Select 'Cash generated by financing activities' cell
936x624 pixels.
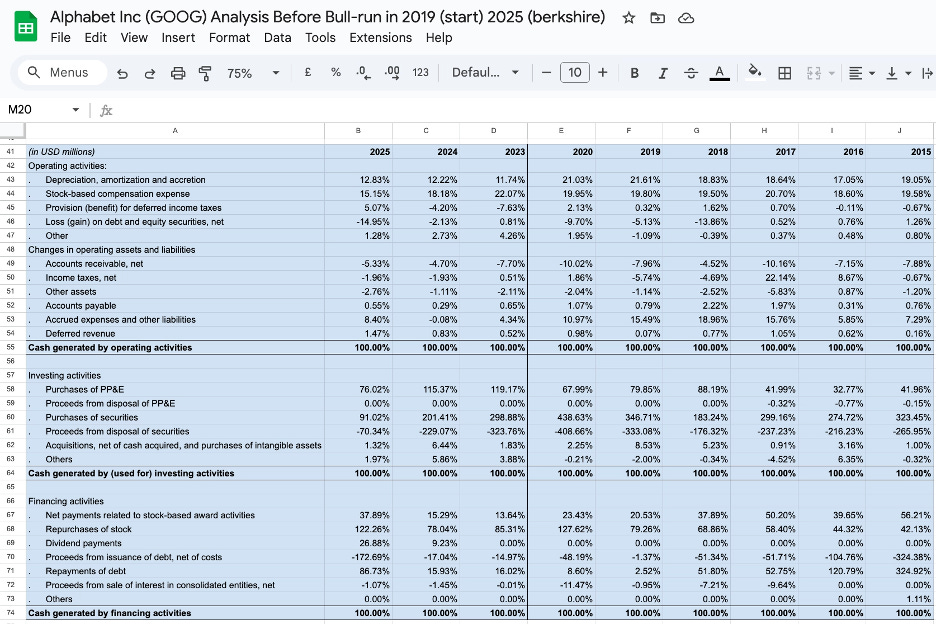pyautogui.click(x=175, y=613)
